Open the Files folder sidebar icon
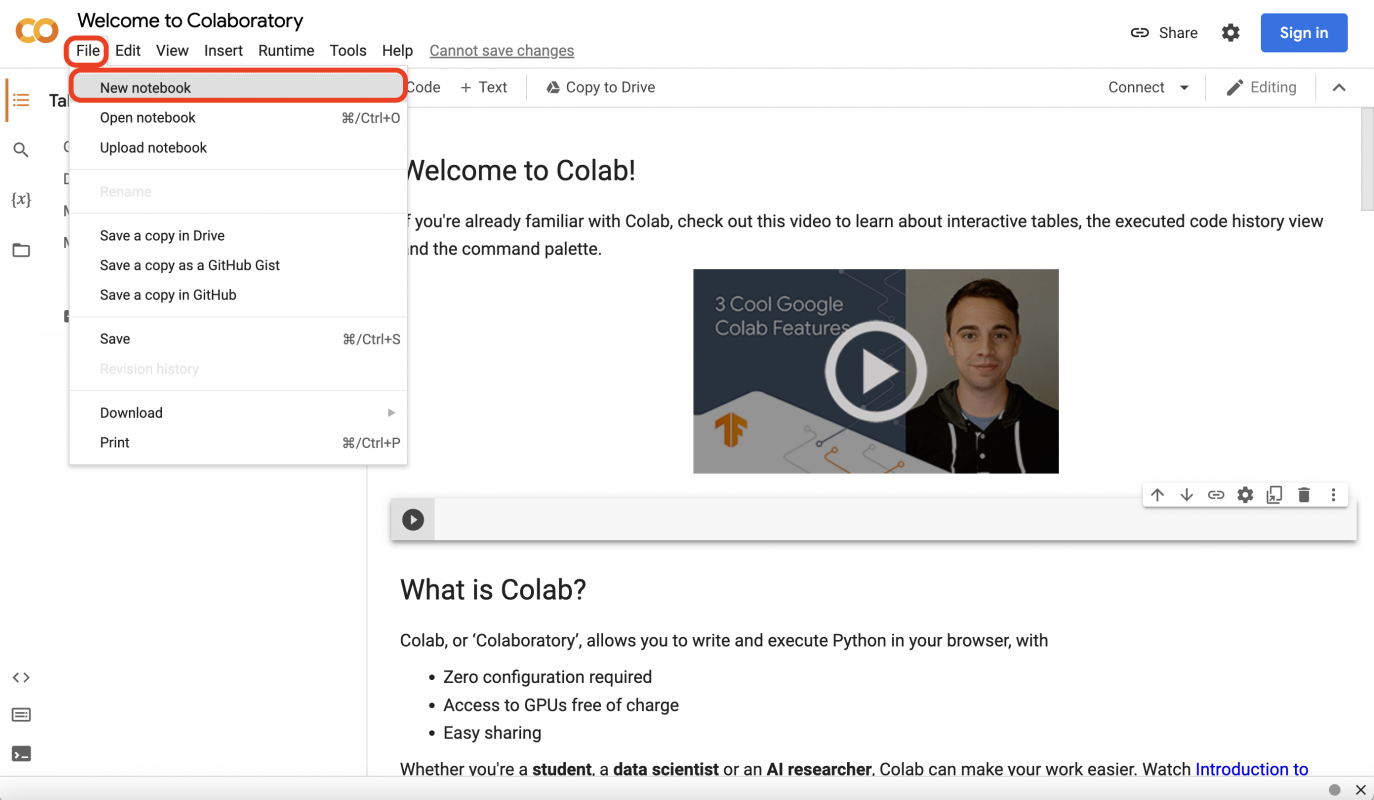Image resolution: width=1374 pixels, height=800 pixels. [x=21, y=250]
